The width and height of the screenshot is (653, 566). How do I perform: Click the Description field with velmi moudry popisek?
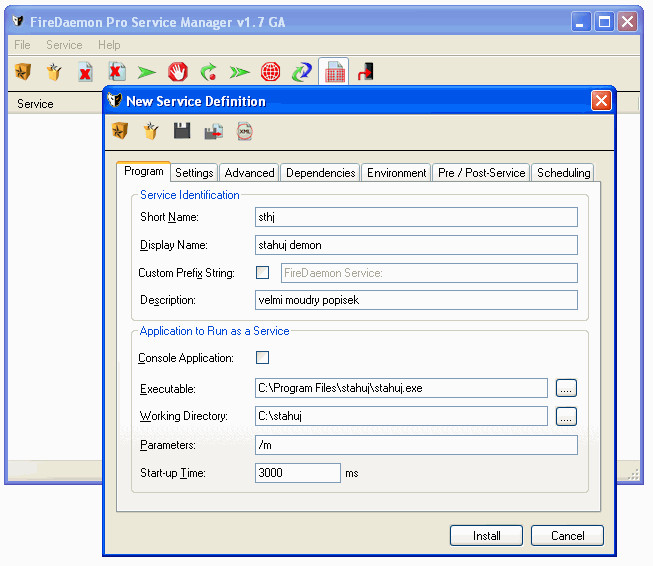click(416, 300)
